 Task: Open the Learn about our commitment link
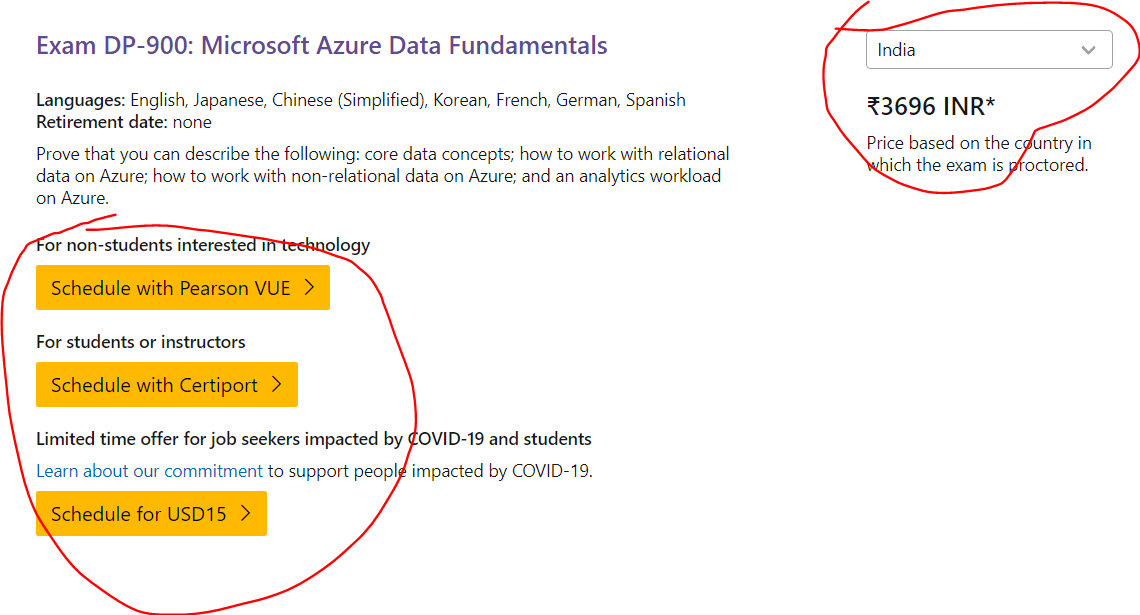coord(149,471)
